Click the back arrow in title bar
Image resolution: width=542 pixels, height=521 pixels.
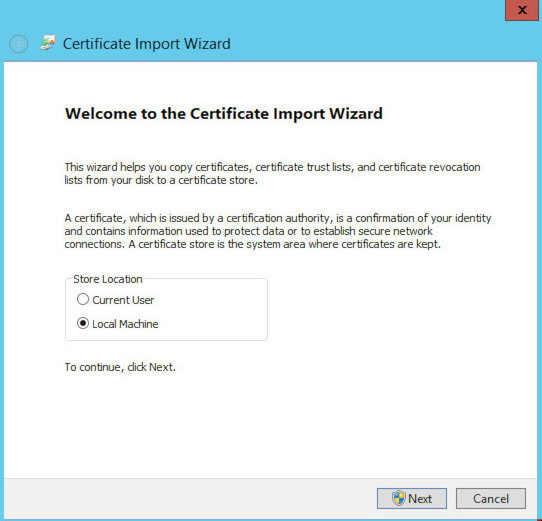(x=18, y=44)
